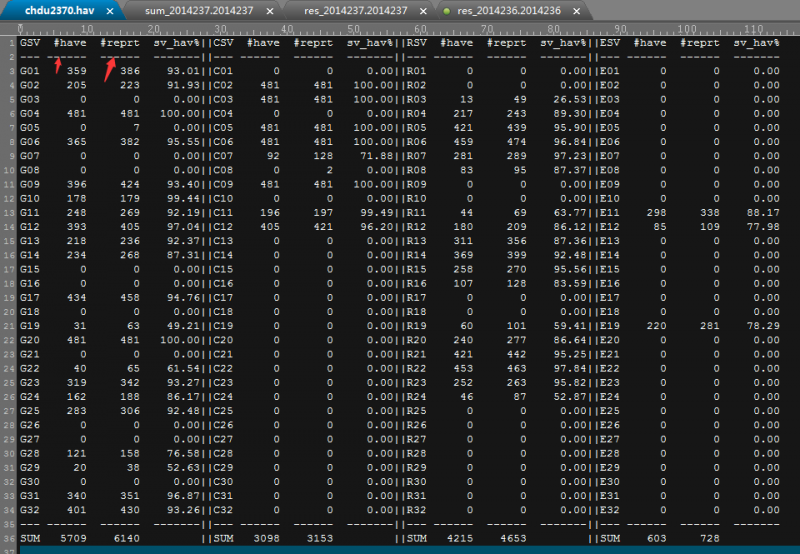
Task: Click the 91.93 value in G02 row
Action: click(x=183, y=85)
